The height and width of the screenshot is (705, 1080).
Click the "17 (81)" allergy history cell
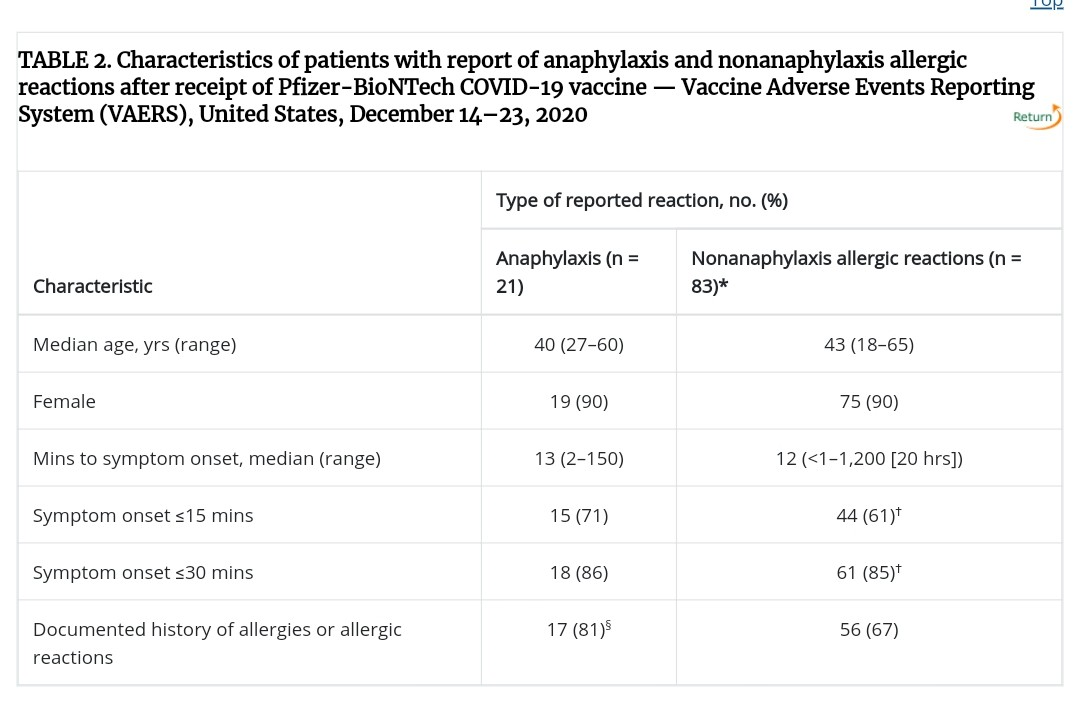[577, 629]
